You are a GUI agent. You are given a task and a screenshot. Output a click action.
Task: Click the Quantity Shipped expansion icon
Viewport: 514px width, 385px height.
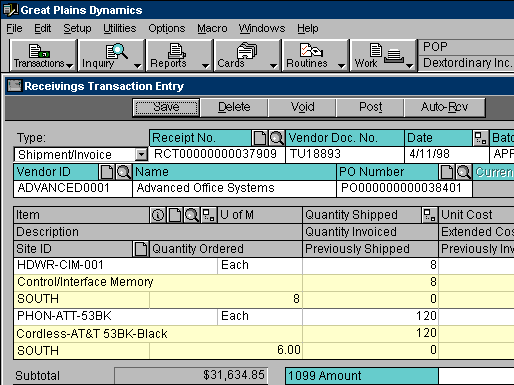pyautogui.click(x=429, y=215)
